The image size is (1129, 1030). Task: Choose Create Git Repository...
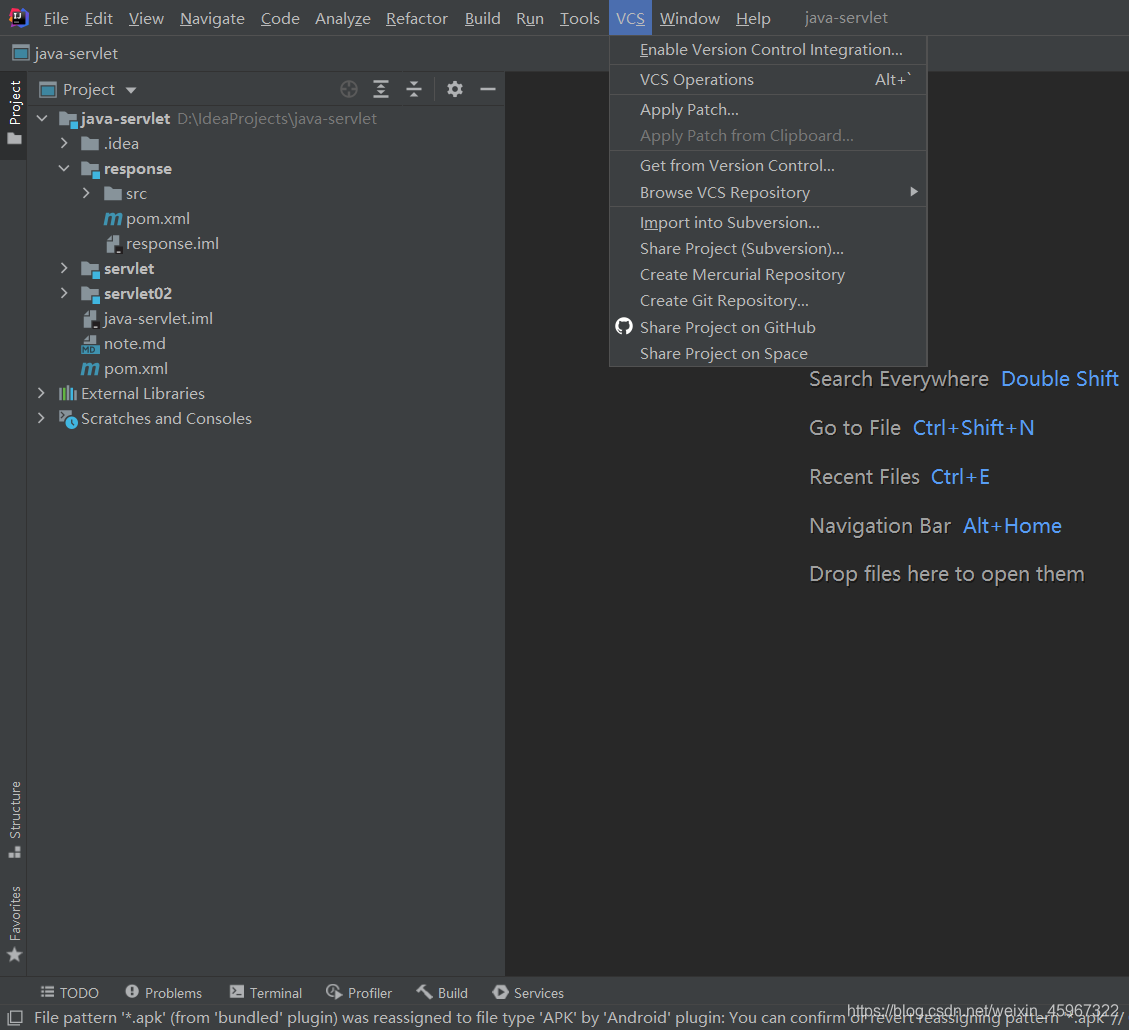tap(768, 300)
